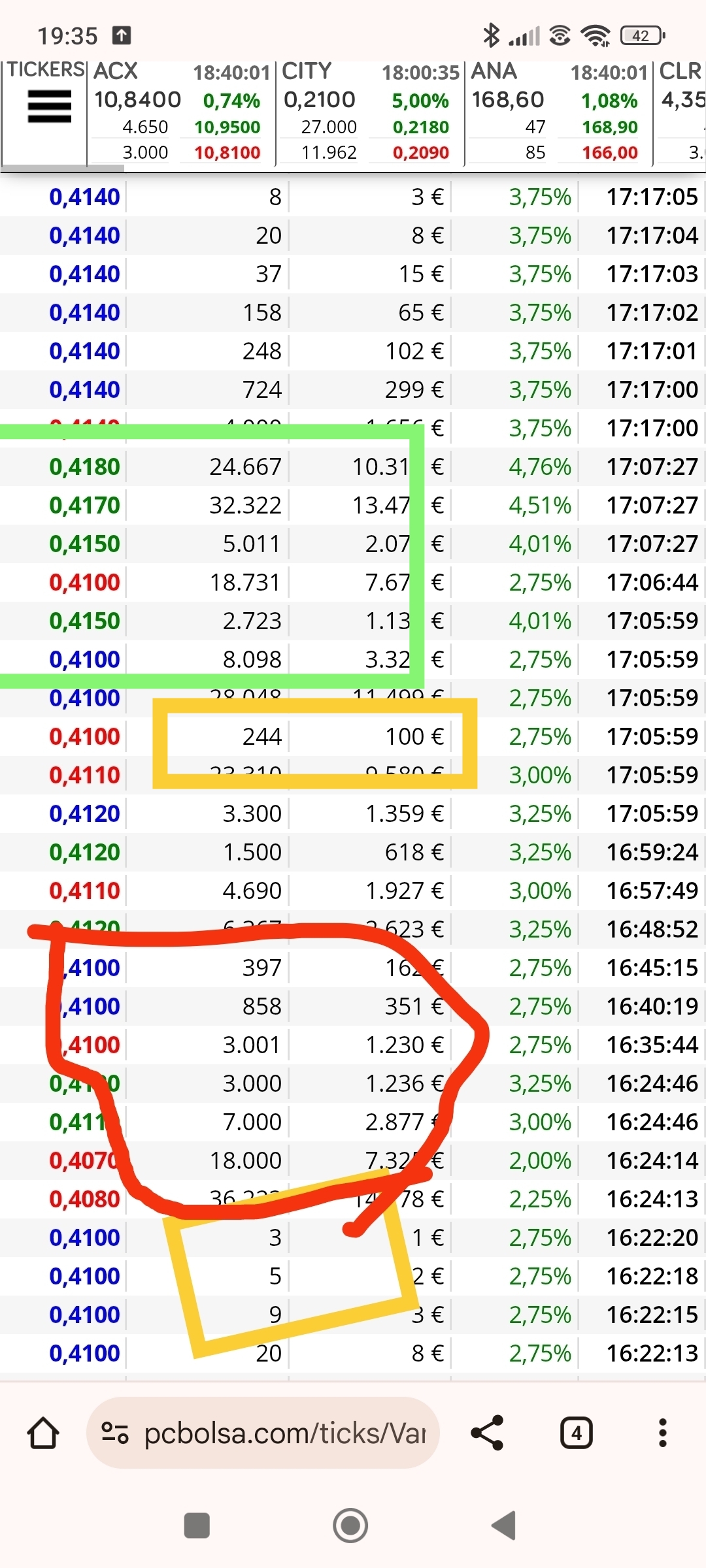Select volume 2.723 cell
Screen dimensions: 706x1568
[252, 621]
